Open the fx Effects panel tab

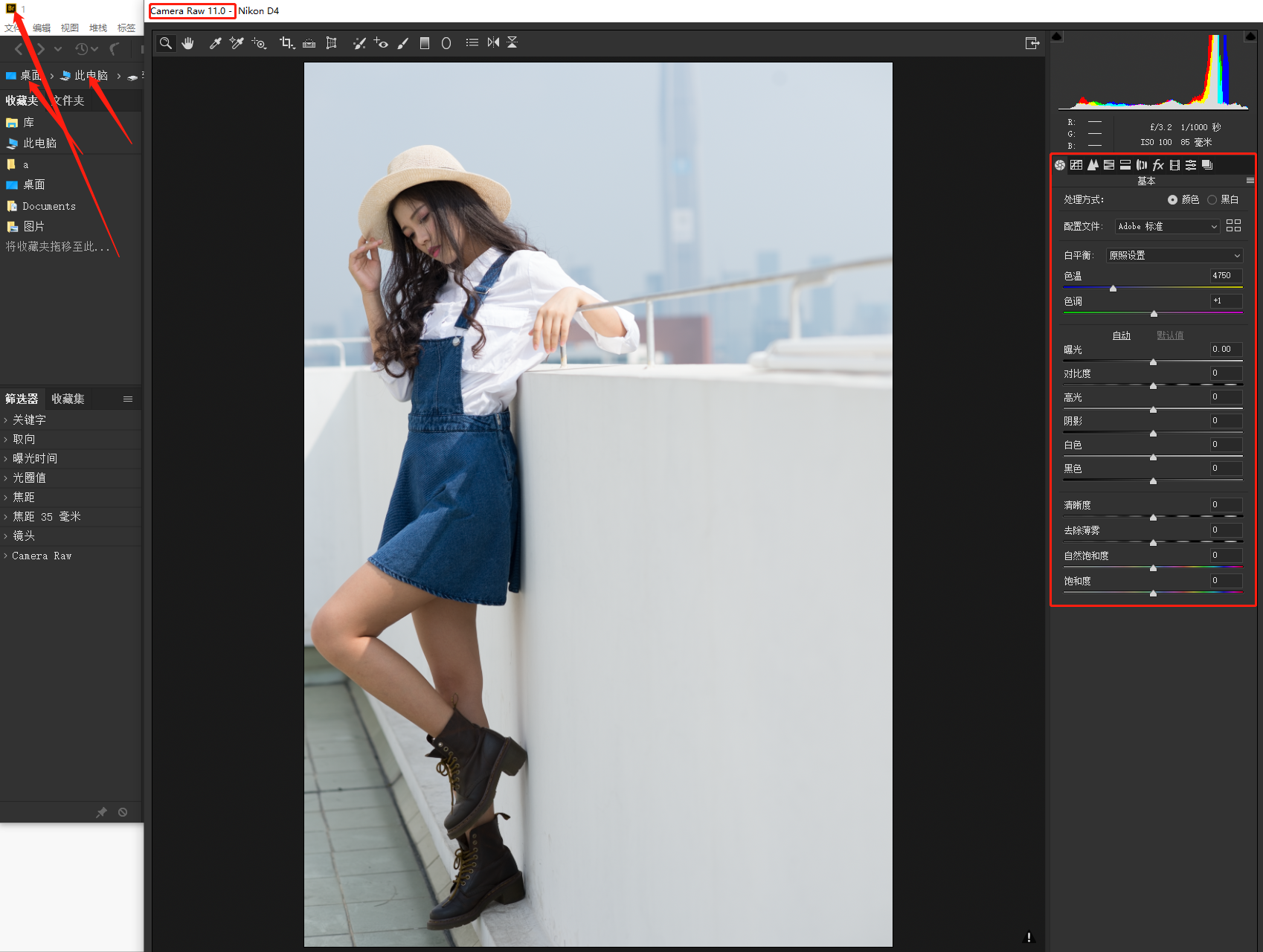[x=1158, y=165]
